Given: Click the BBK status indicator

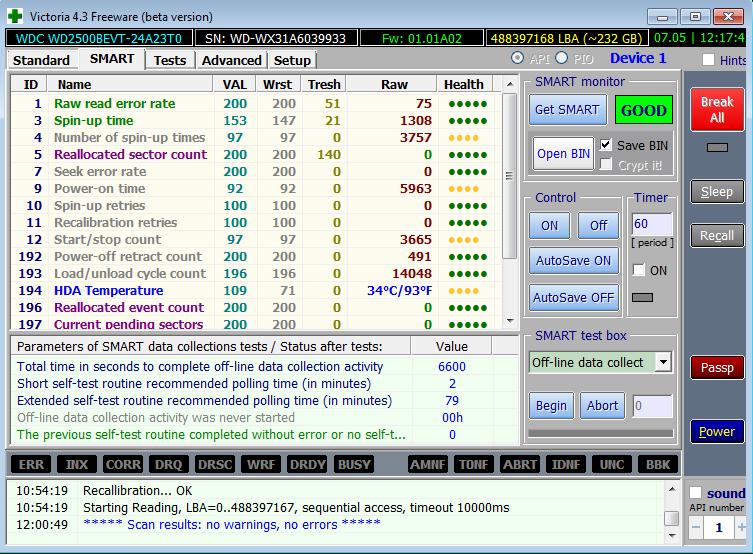Looking at the screenshot, I should tap(658, 464).
